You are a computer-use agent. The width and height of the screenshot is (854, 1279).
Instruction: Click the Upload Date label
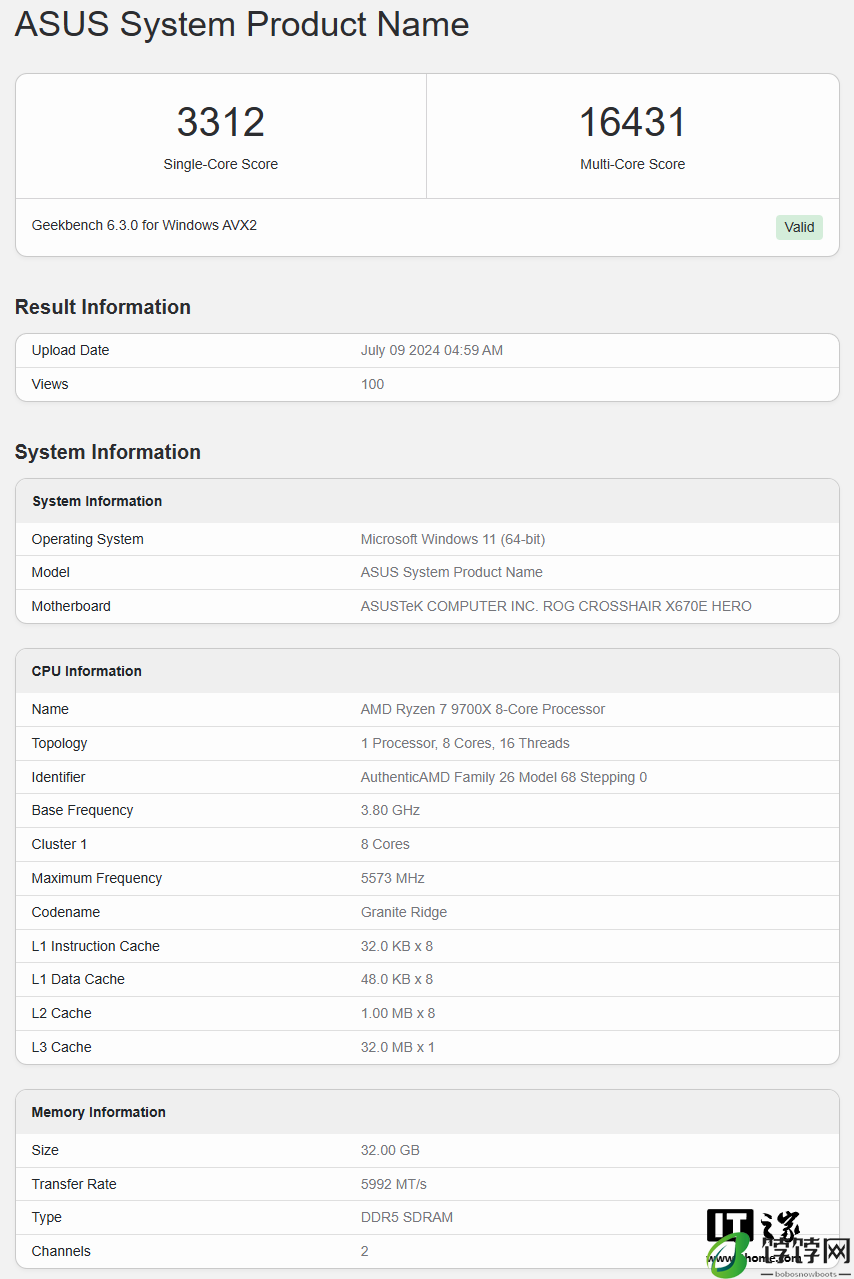pyautogui.click(x=70, y=350)
